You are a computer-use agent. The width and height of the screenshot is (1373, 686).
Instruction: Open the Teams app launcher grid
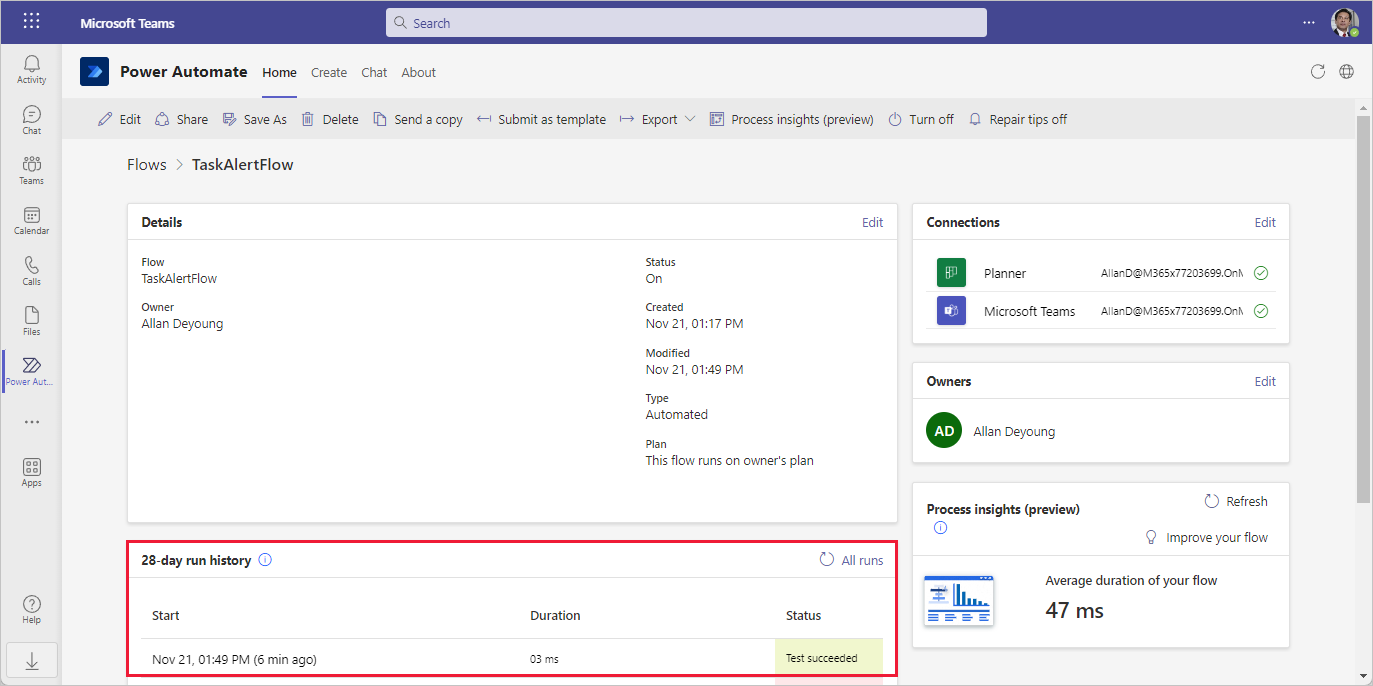(31, 21)
